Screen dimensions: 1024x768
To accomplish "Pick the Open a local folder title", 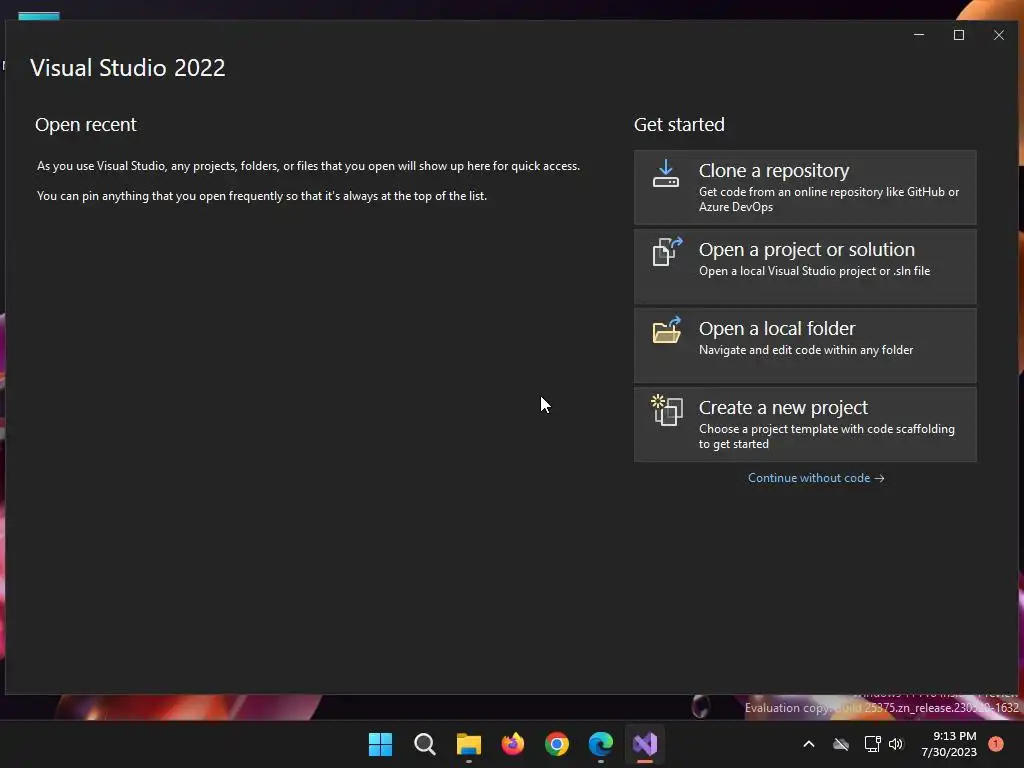I will pos(776,328).
